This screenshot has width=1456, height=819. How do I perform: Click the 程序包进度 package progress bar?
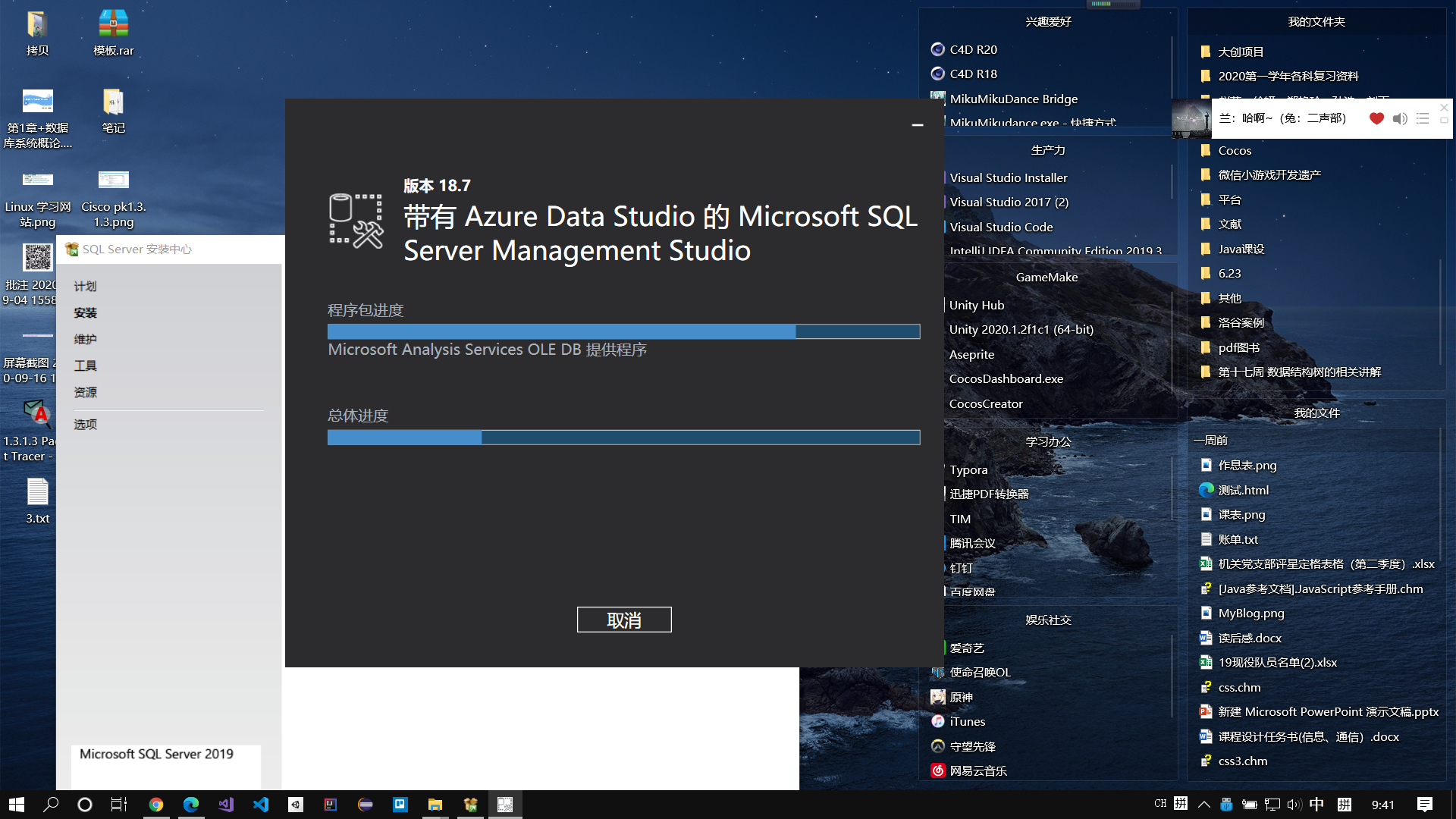point(623,331)
